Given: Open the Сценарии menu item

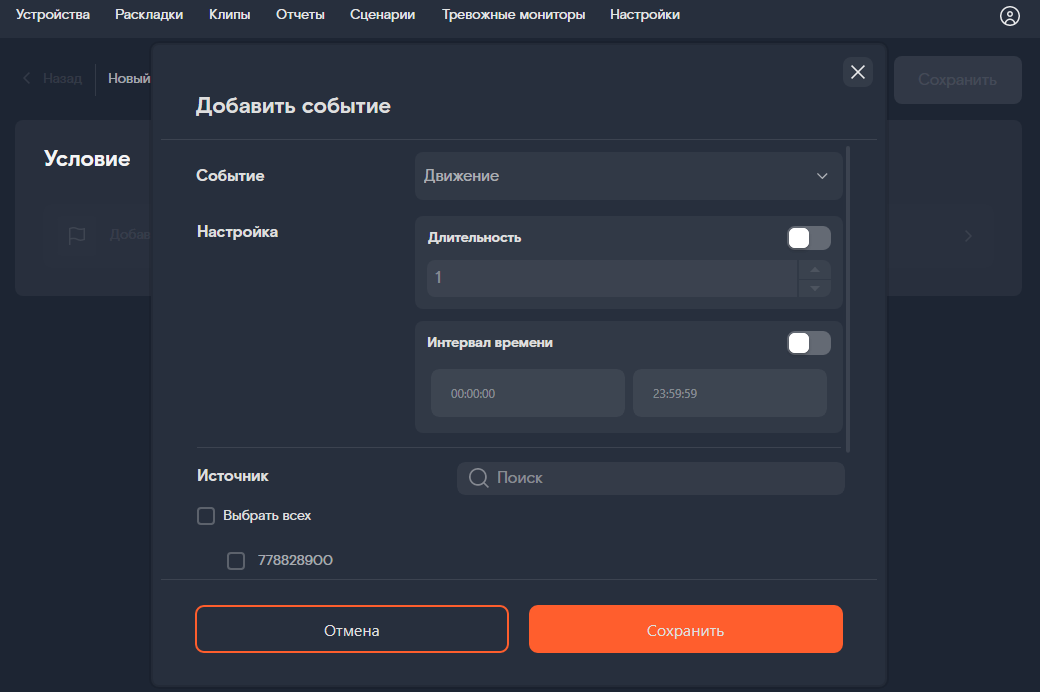Looking at the screenshot, I should click(382, 15).
